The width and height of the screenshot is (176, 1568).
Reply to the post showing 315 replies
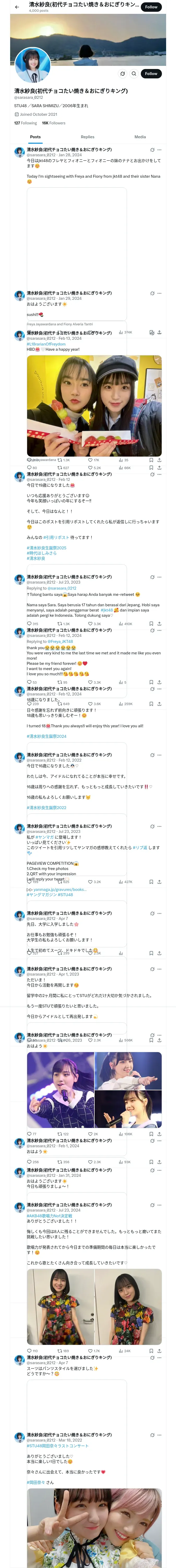[33, 624]
